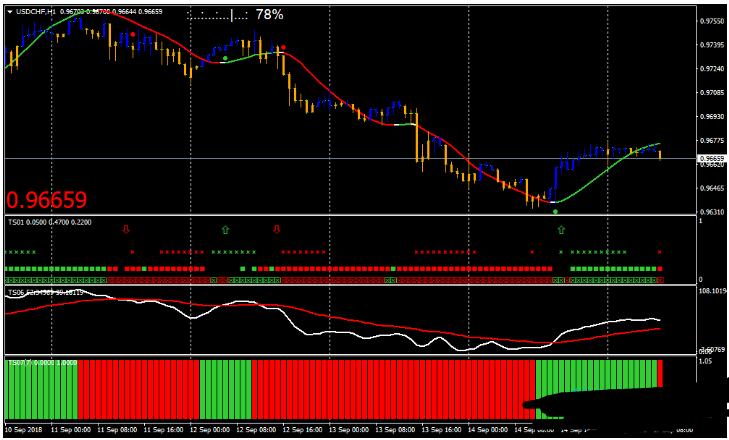Viewport: 729px width, 440px height.
Task: Click the green dot at the chart low
Action: pyautogui.click(x=555, y=212)
